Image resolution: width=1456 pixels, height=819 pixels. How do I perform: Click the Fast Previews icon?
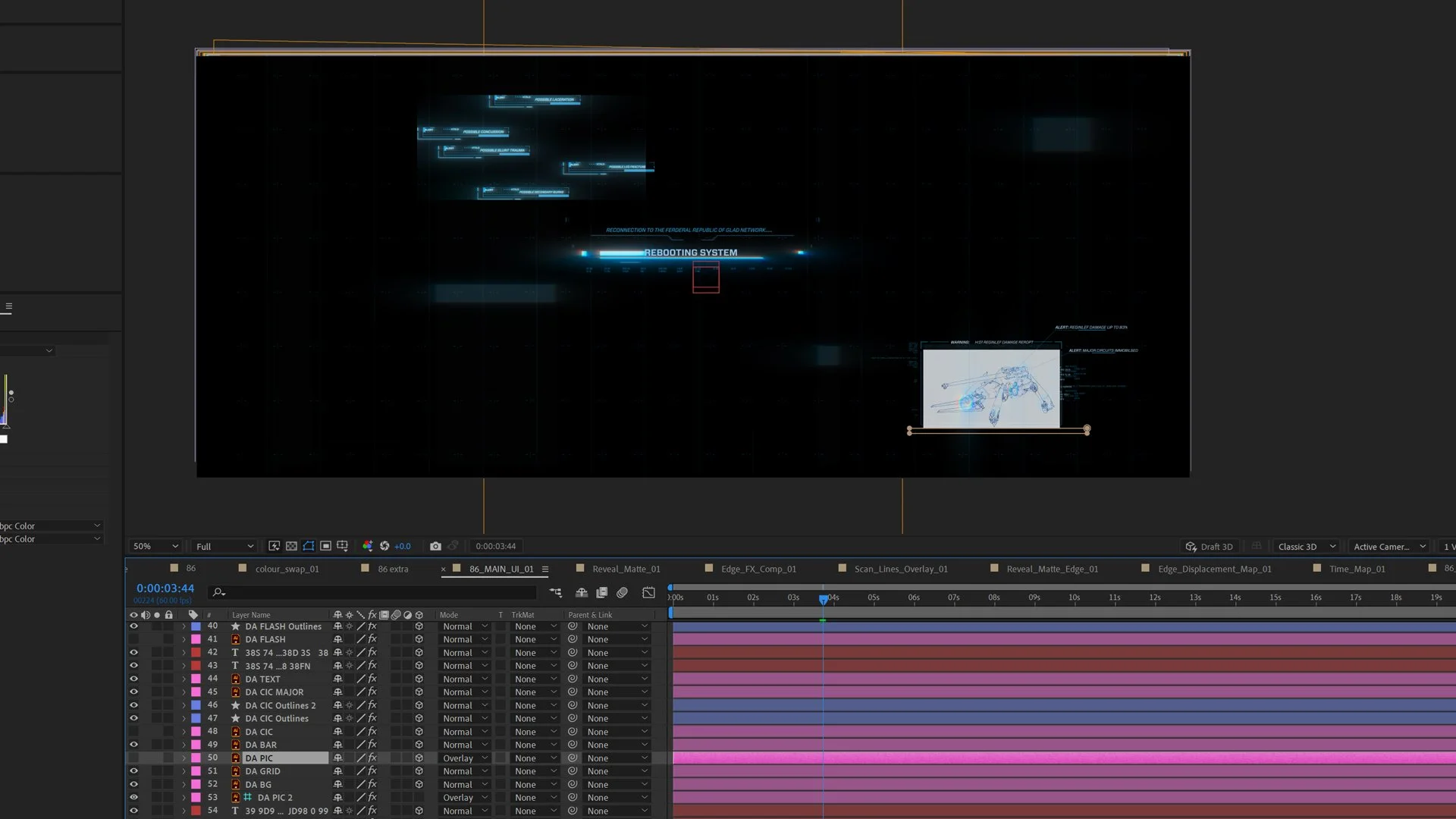(274, 546)
